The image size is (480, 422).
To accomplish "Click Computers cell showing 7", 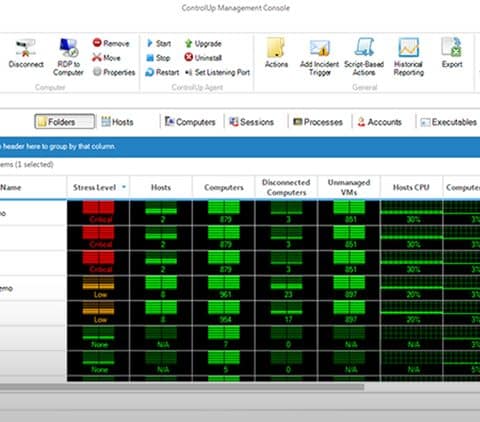I will pyautogui.click(x=224, y=338).
